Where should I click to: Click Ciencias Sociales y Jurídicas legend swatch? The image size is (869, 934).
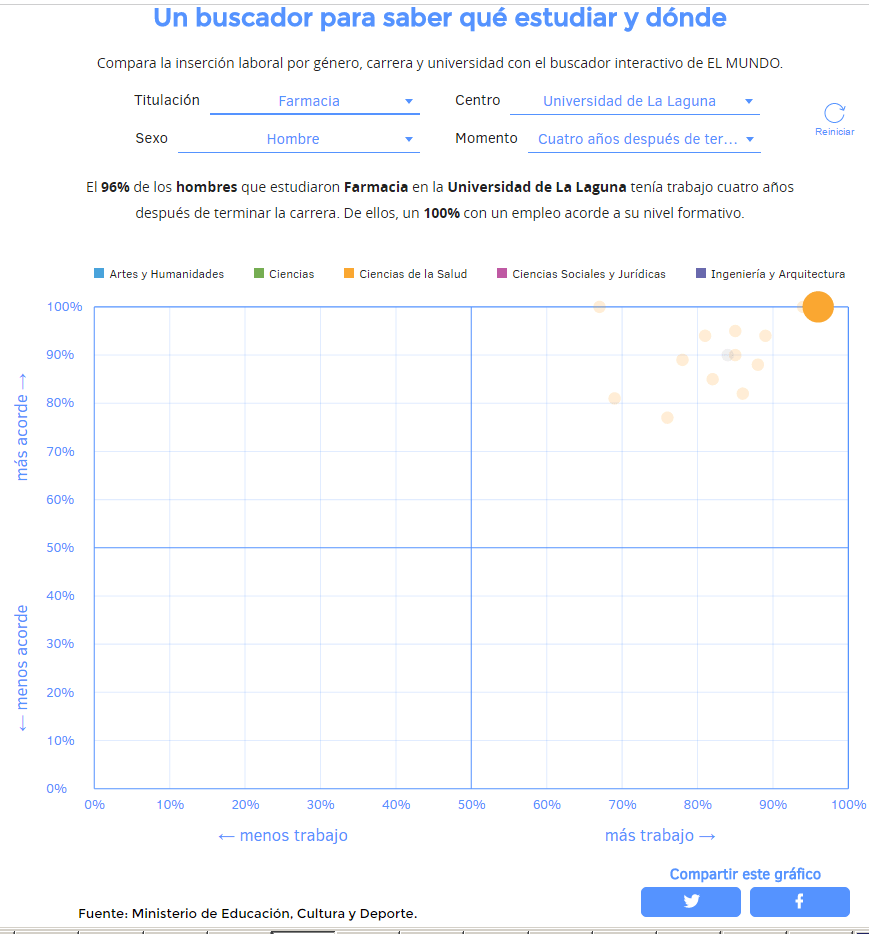tap(503, 274)
